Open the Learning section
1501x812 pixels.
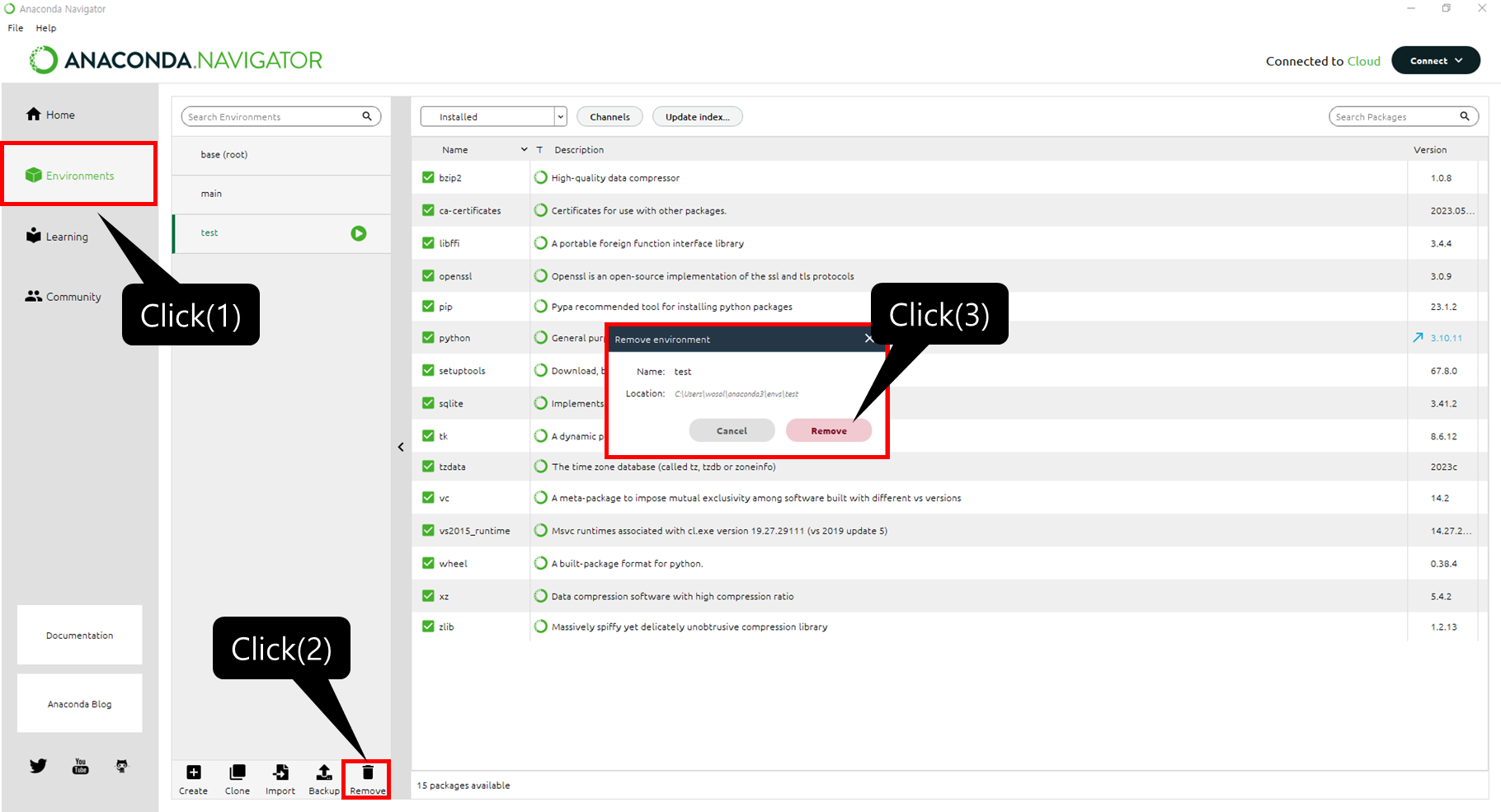(57, 236)
